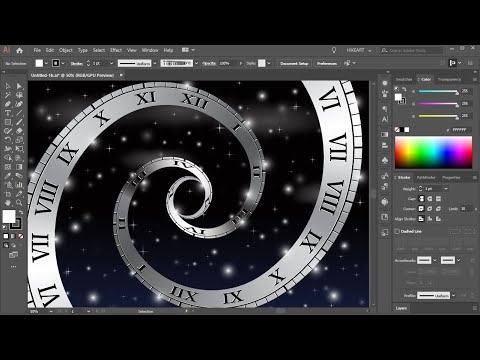
Task: Click the first RGB slider in Color panel
Action: click(438, 92)
